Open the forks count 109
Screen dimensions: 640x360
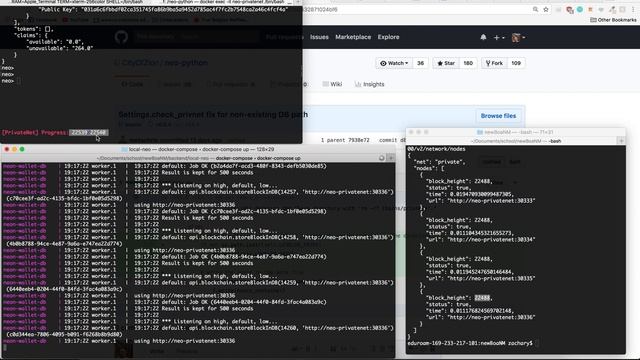pos(516,63)
